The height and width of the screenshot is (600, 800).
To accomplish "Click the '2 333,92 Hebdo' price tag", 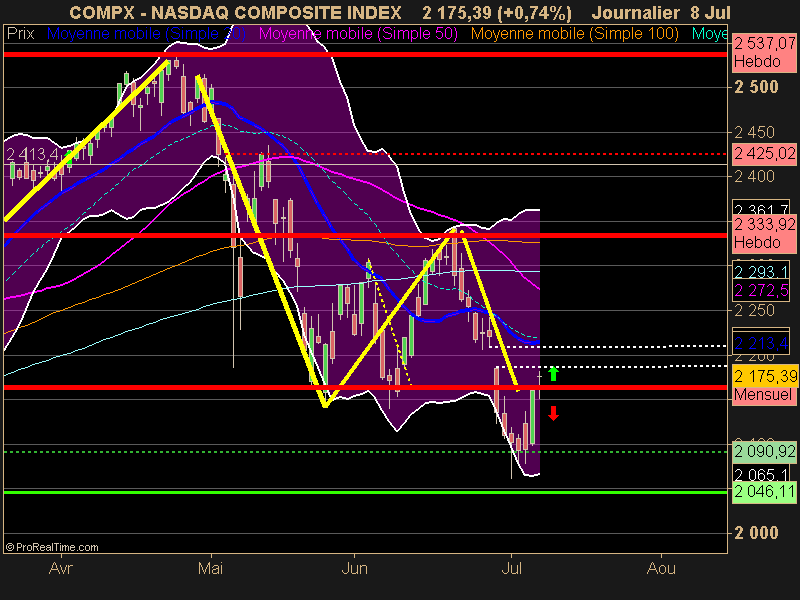I will pos(764,233).
